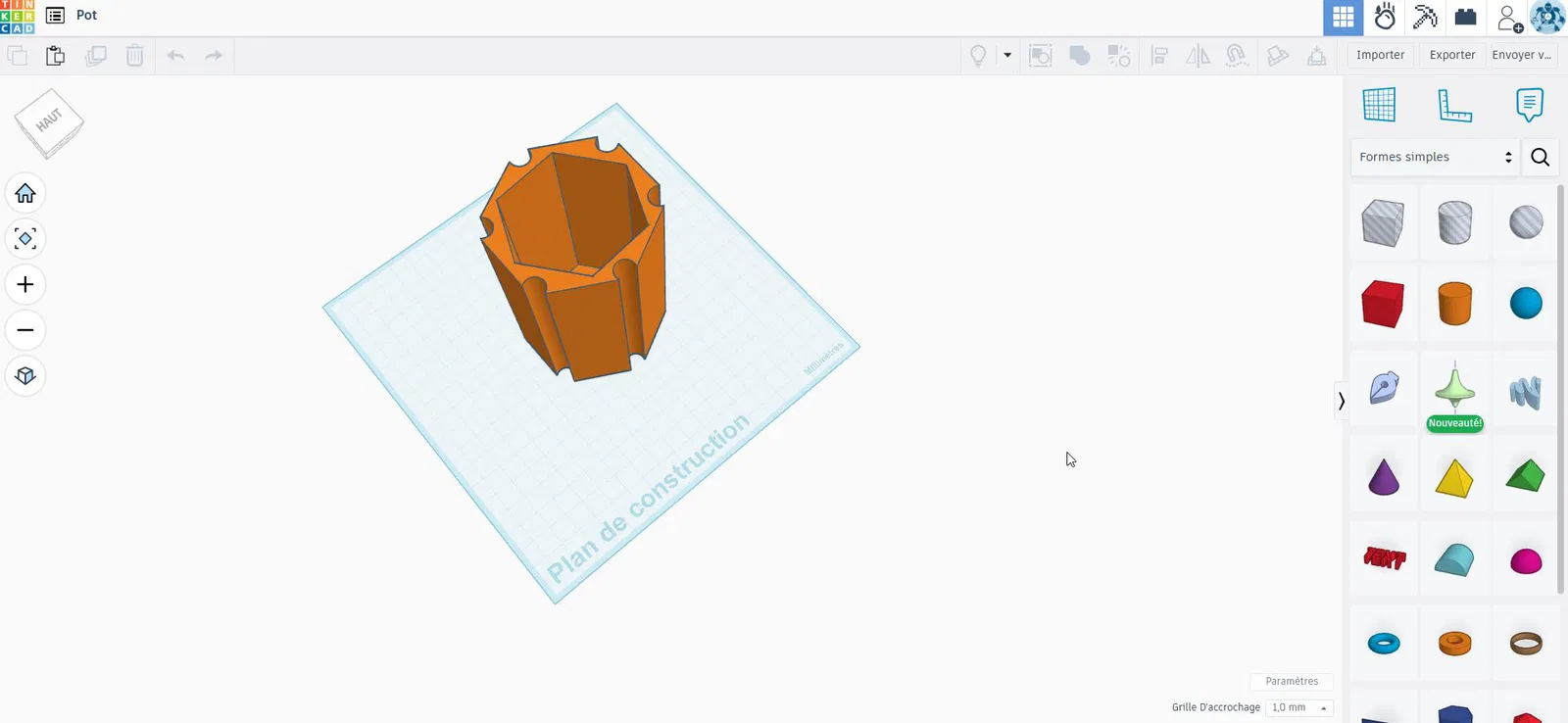The image size is (1568, 723).
Task: Click the Mirror tool icon
Action: coord(1198,56)
